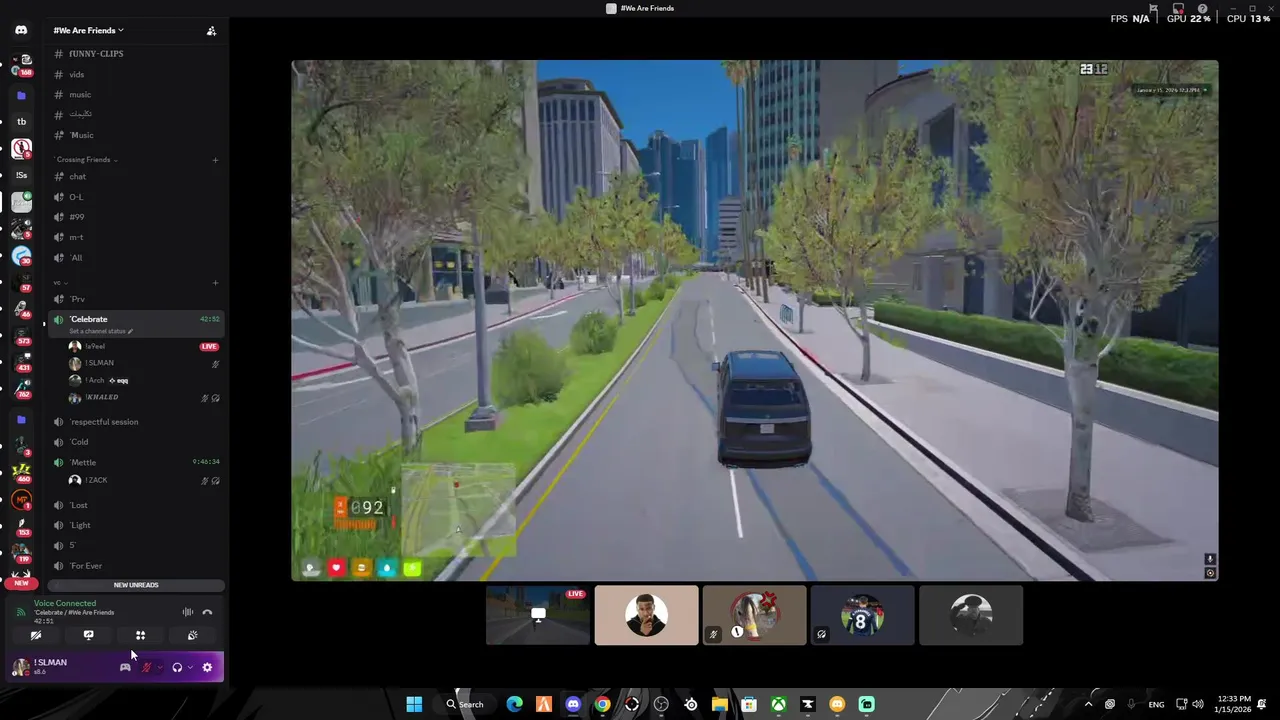Open the 'ISs' server icon
Image resolution: width=1280 pixels, height=720 pixels.
tap(21, 175)
